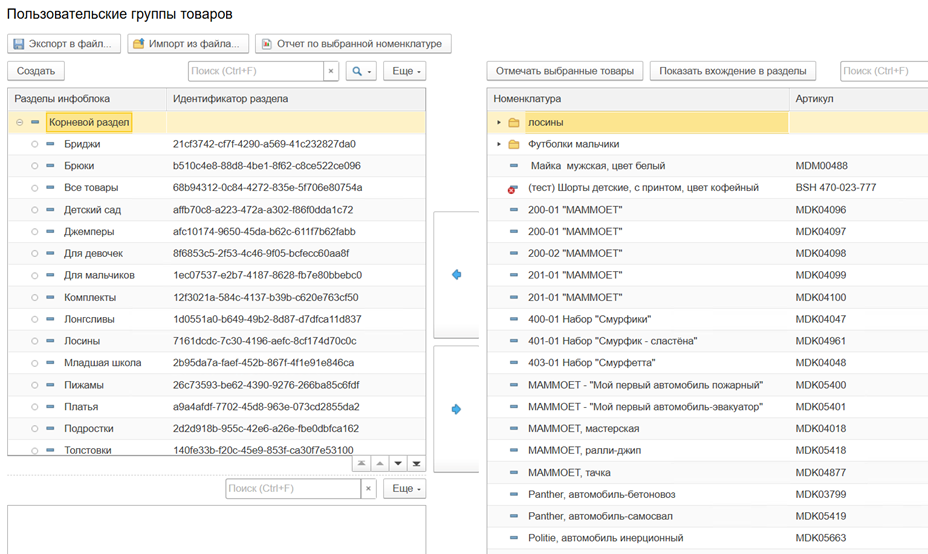Open the lower Еще menu
The width and height of the screenshot is (928, 554).
coord(405,489)
